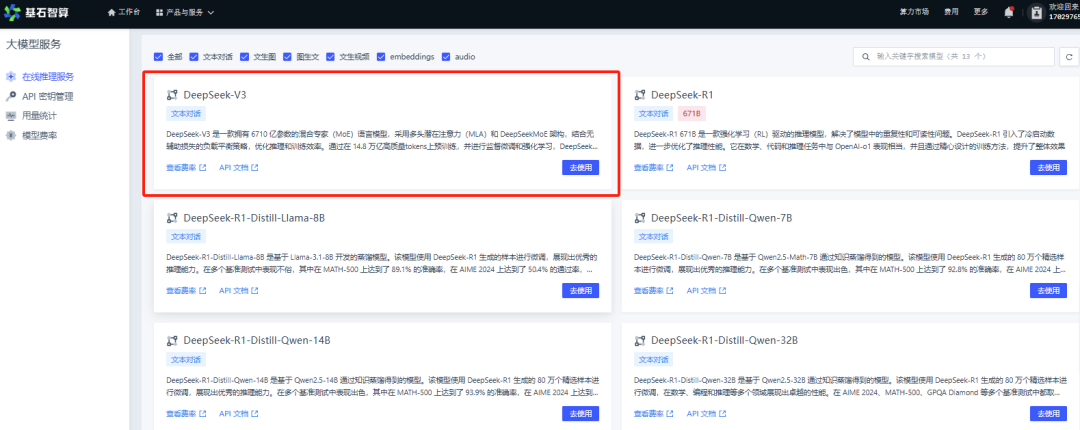Open API 文档 link for DeepSeek-V3
The width and height of the screenshot is (1080, 430).
(238, 167)
